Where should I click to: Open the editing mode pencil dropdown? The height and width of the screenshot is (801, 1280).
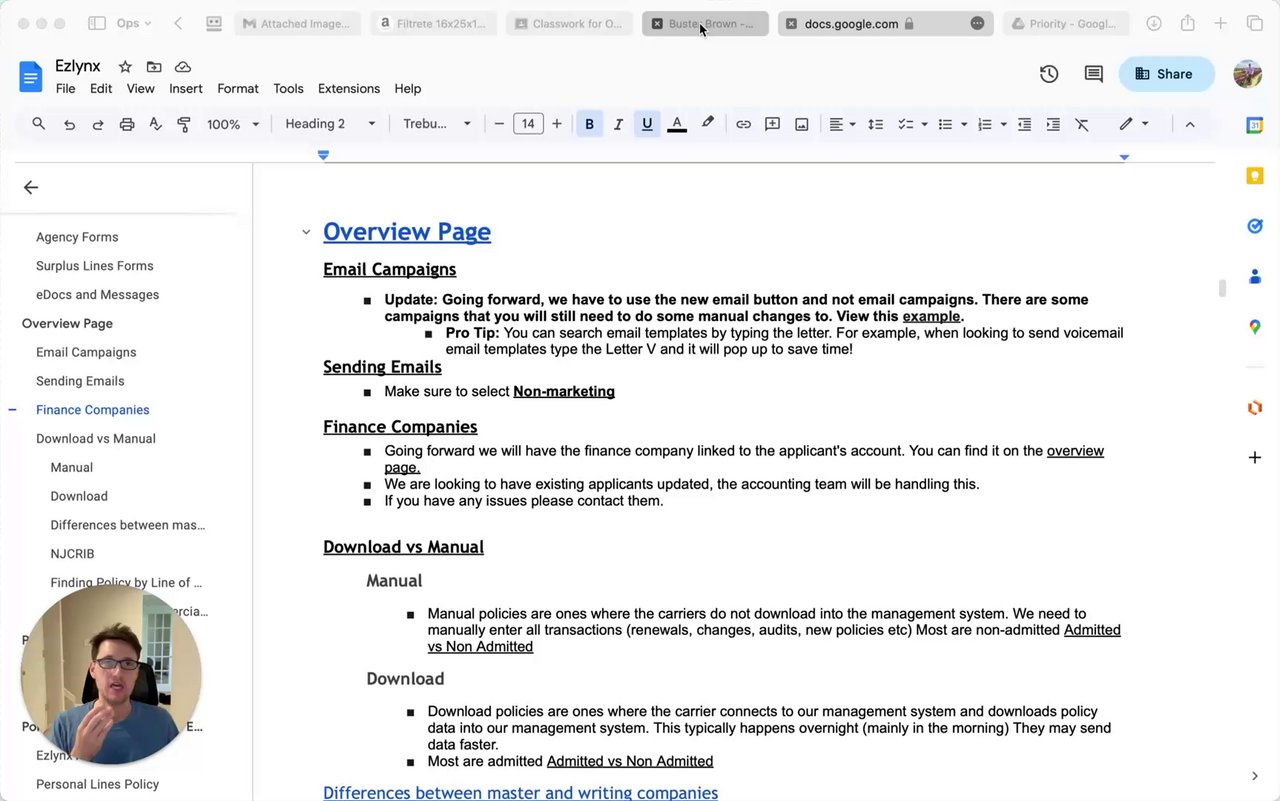point(1134,124)
